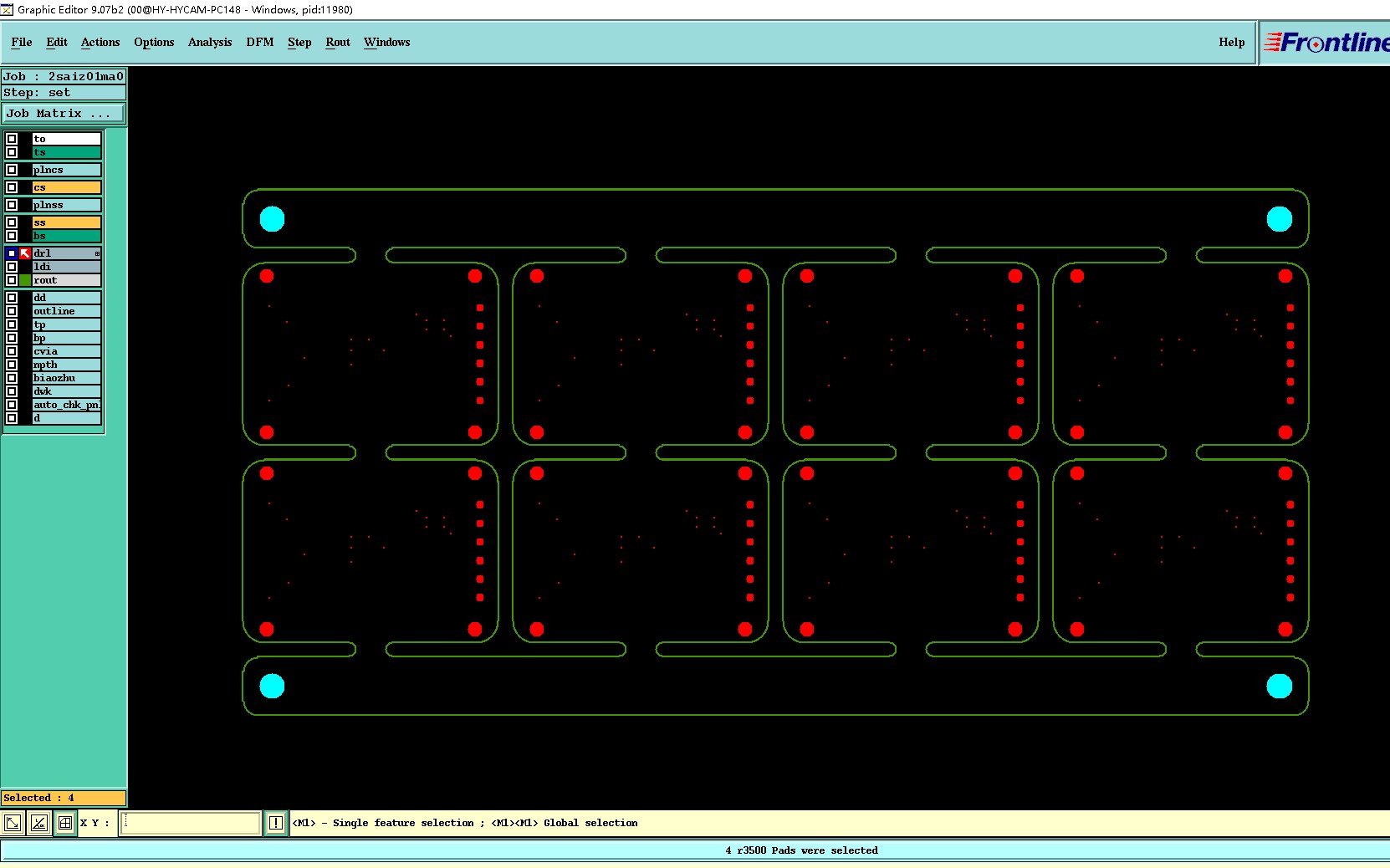Click the Job Matrix ... button
Image resolution: width=1390 pixels, height=868 pixels.
click(64, 113)
